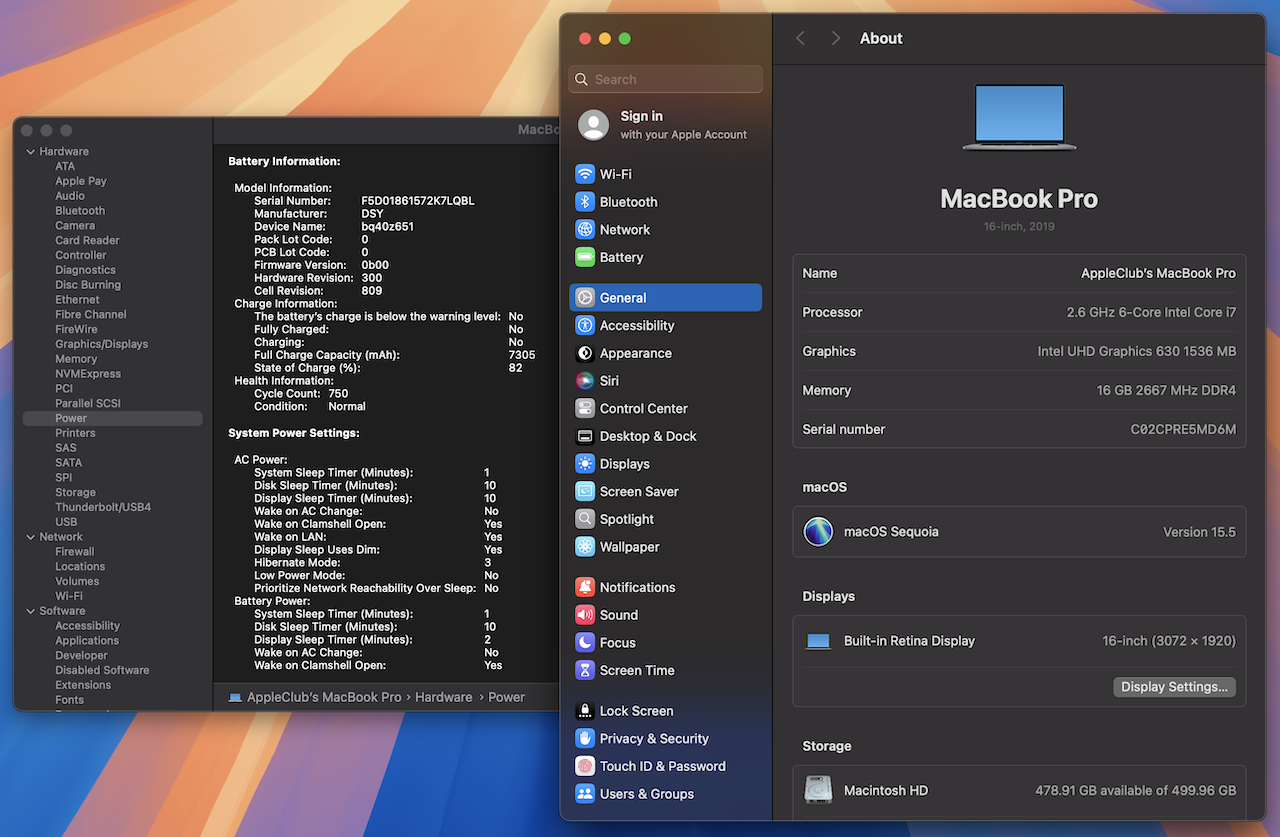Click the Apple Account avatar icon
The width and height of the screenshot is (1280, 837).
pos(593,125)
